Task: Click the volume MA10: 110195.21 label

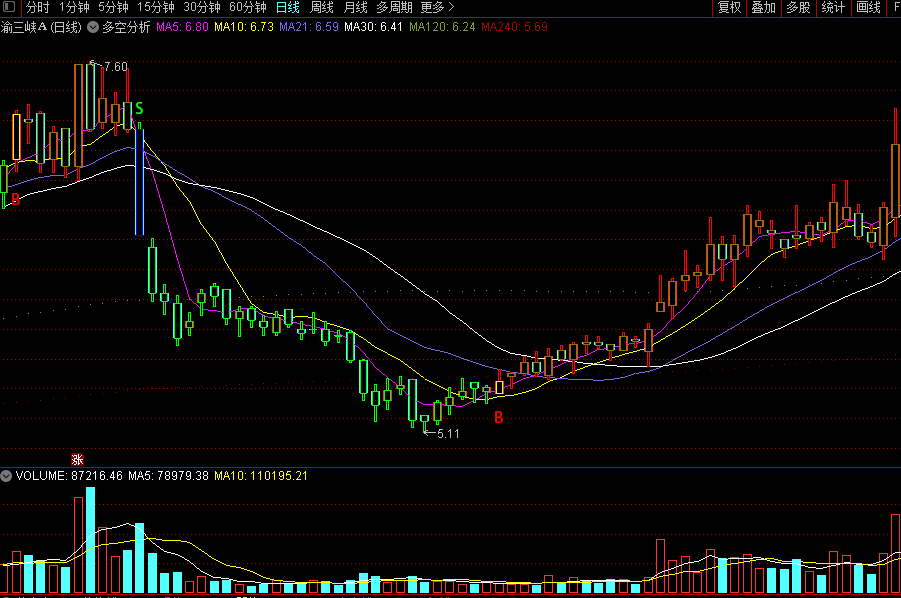Action: [x=261, y=476]
